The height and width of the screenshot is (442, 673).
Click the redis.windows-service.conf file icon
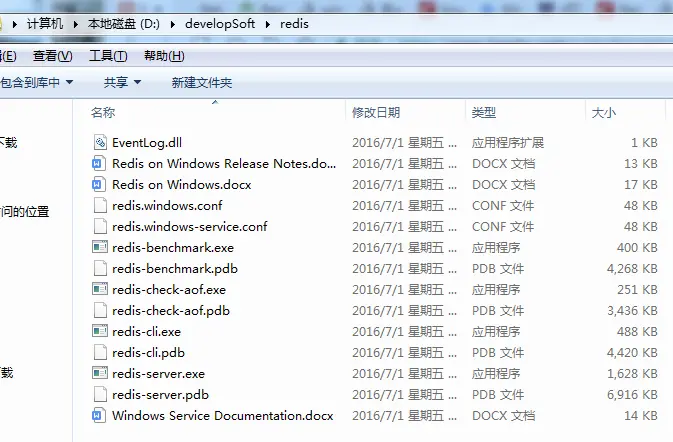pos(100,227)
